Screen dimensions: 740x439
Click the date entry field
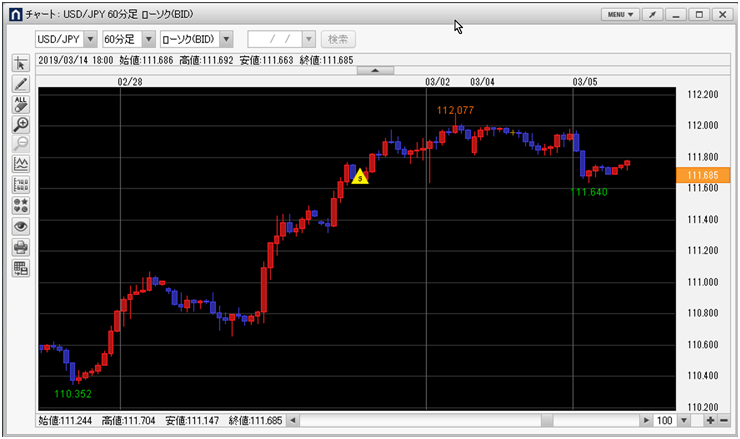[x=275, y=39]
